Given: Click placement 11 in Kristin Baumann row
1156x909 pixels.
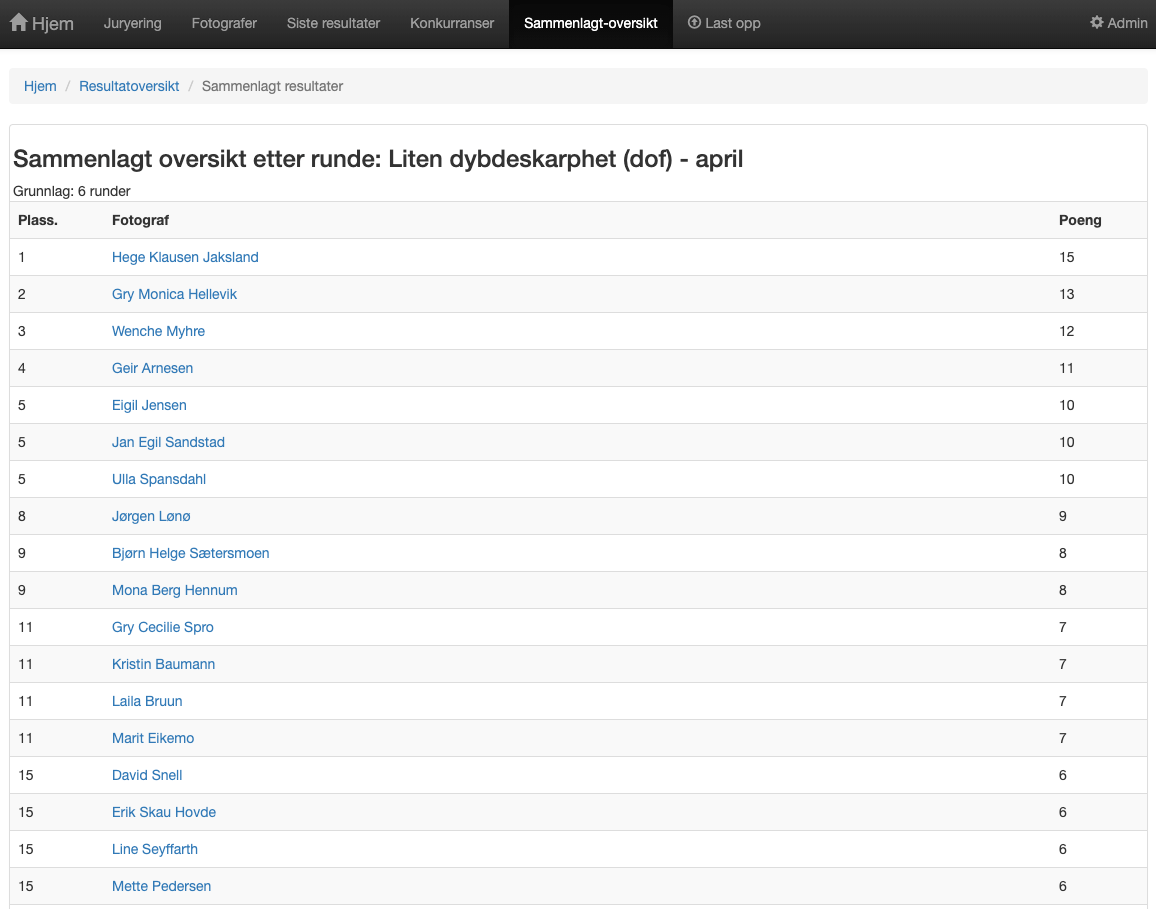Looking at the screenshot, I should 26,664.
